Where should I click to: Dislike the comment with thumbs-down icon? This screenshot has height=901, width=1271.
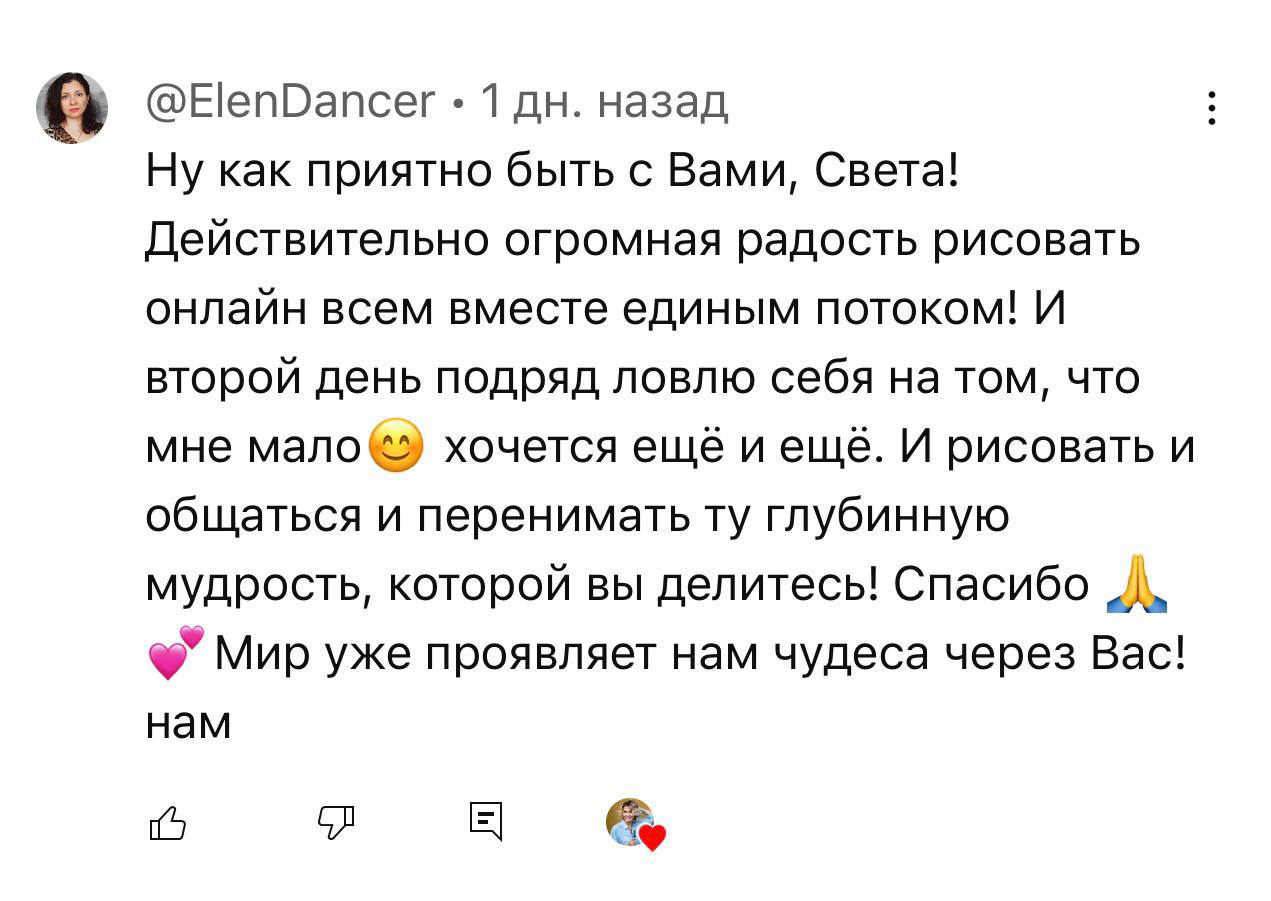(335, 822)
